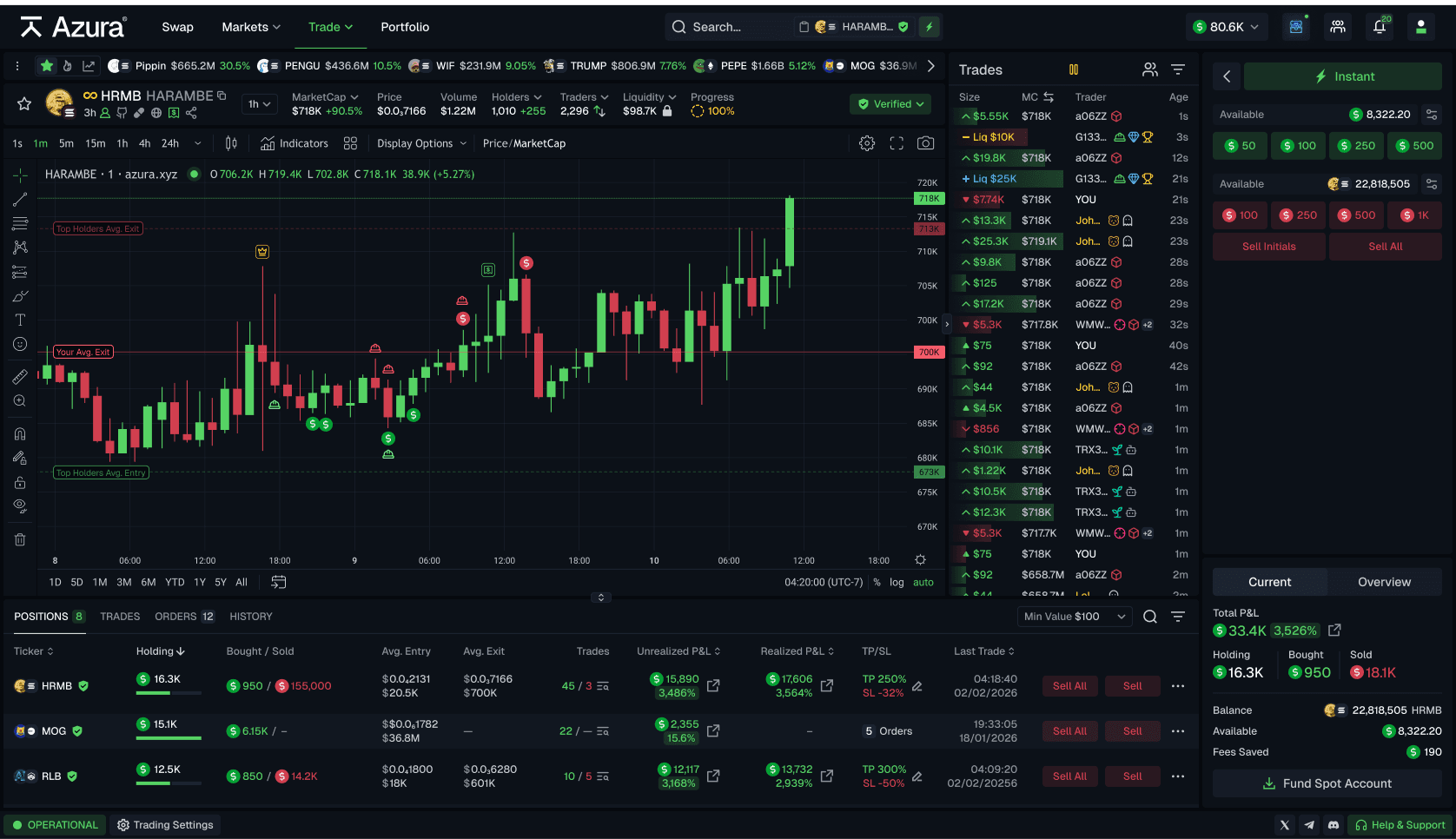
Task: Toggle drawing visibility eye tool
Action: coord(20,506)
